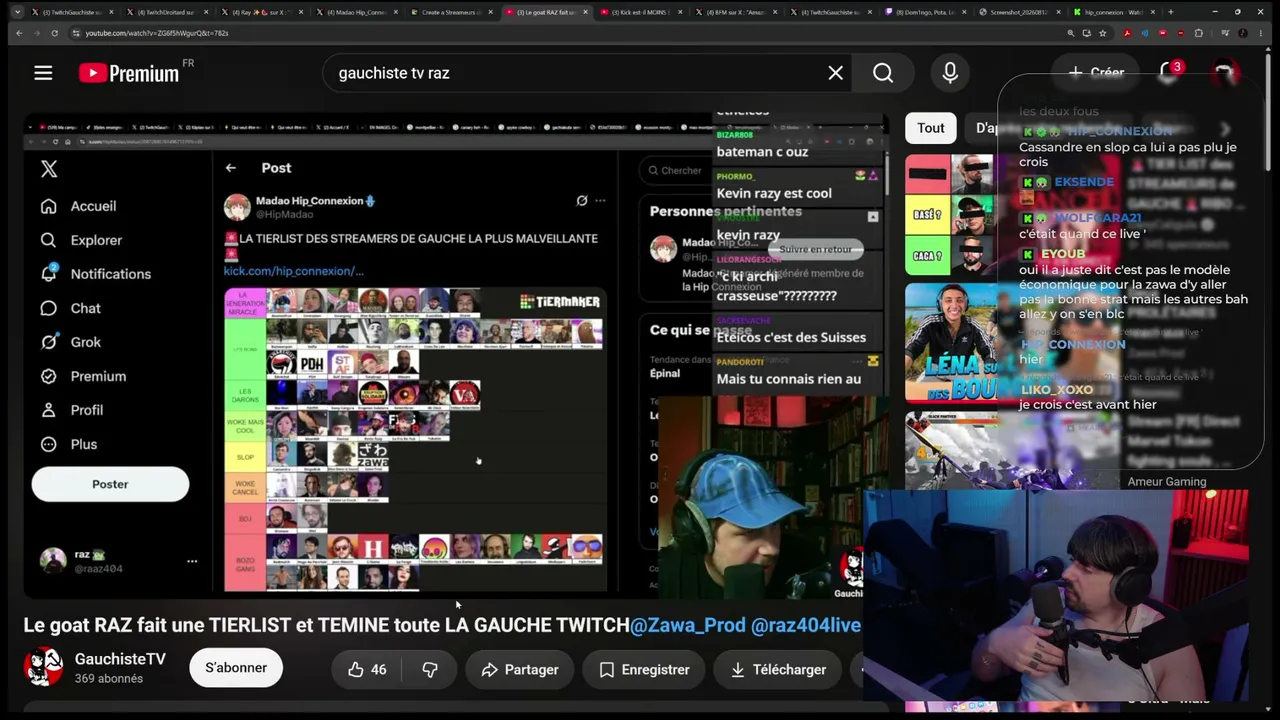Click the "Madao Hip_Connexion" post author name

[x=315, y=201]
